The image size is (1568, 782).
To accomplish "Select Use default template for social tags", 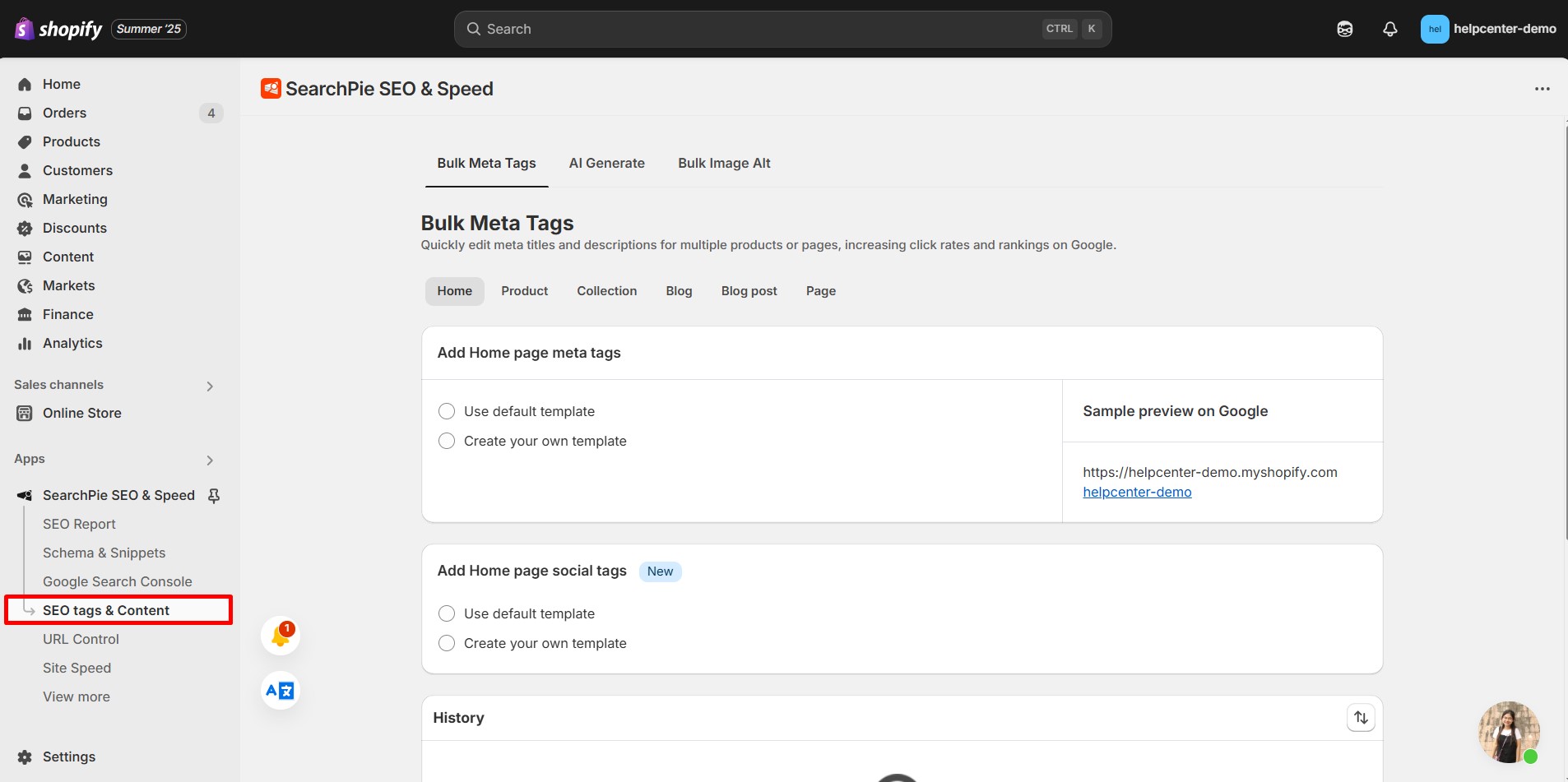I will pos(447,613).
